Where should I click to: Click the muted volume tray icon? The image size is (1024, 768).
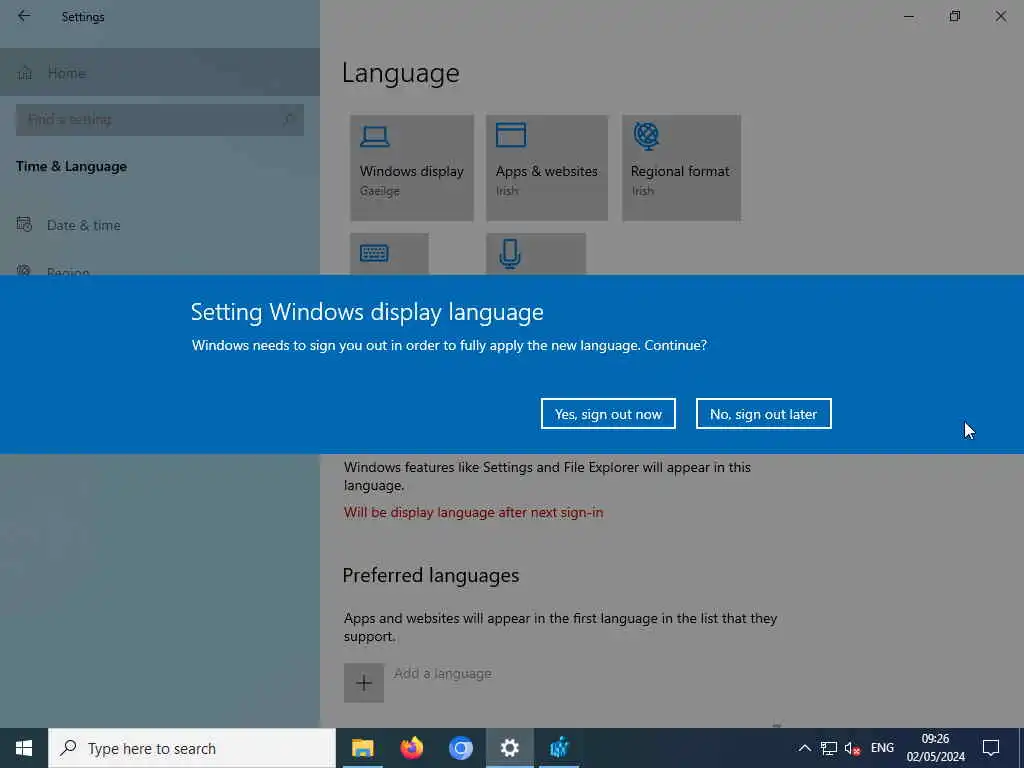point(852,748)
